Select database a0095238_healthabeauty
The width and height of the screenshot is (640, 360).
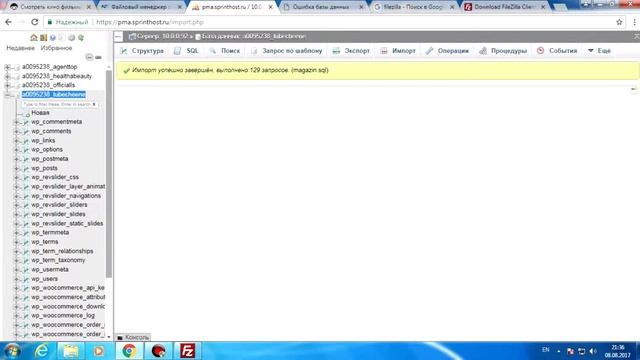57,76
